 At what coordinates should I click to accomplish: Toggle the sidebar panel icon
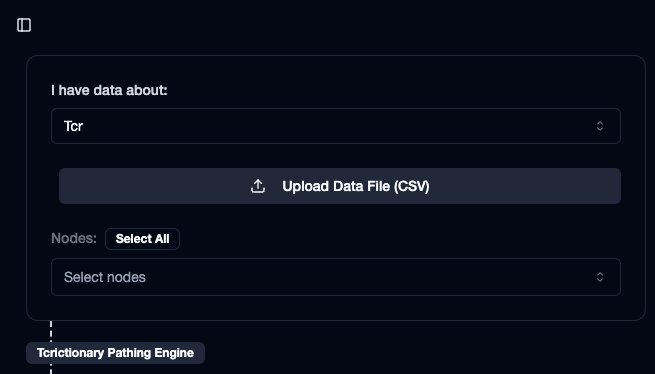[24, 25]
